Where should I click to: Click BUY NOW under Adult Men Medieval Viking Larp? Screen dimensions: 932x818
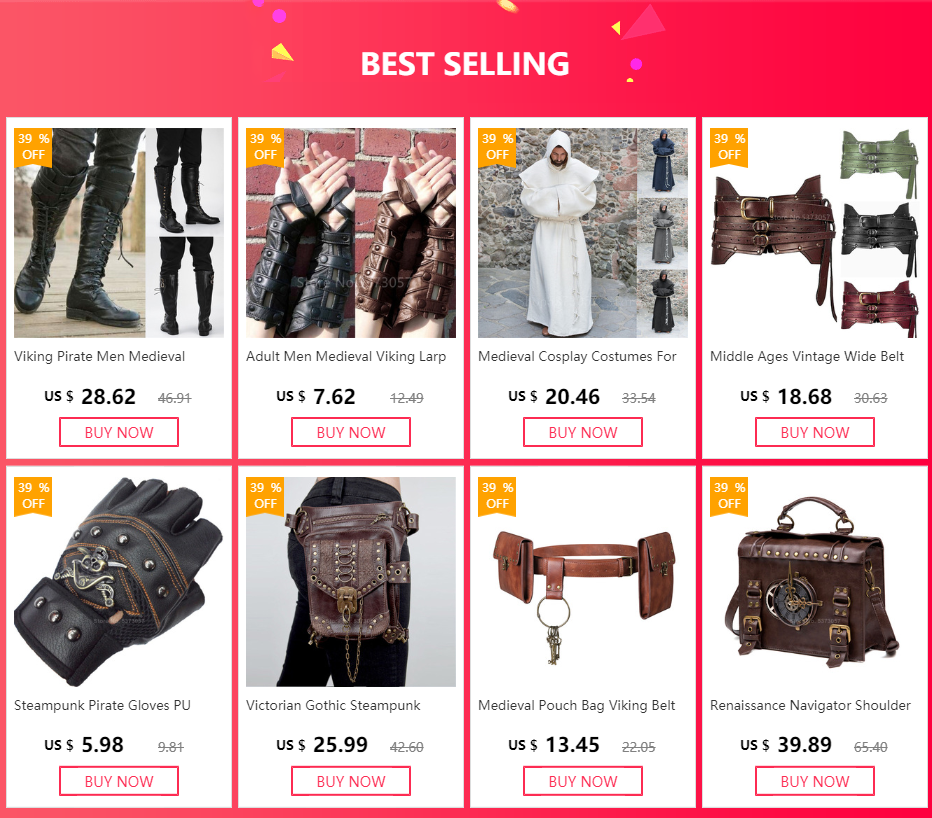tap(351, 432)
